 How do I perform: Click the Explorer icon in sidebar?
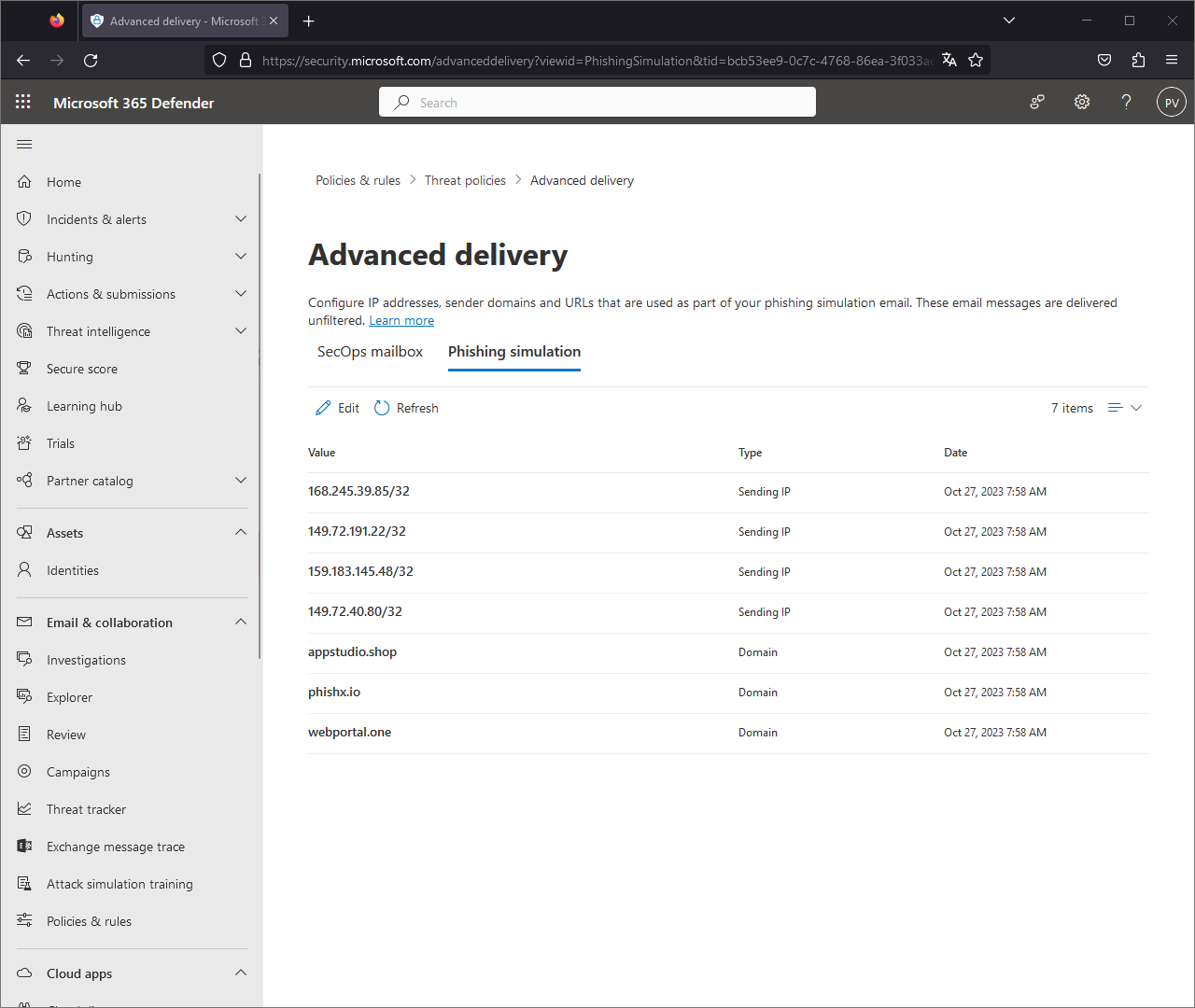[24, 697]
